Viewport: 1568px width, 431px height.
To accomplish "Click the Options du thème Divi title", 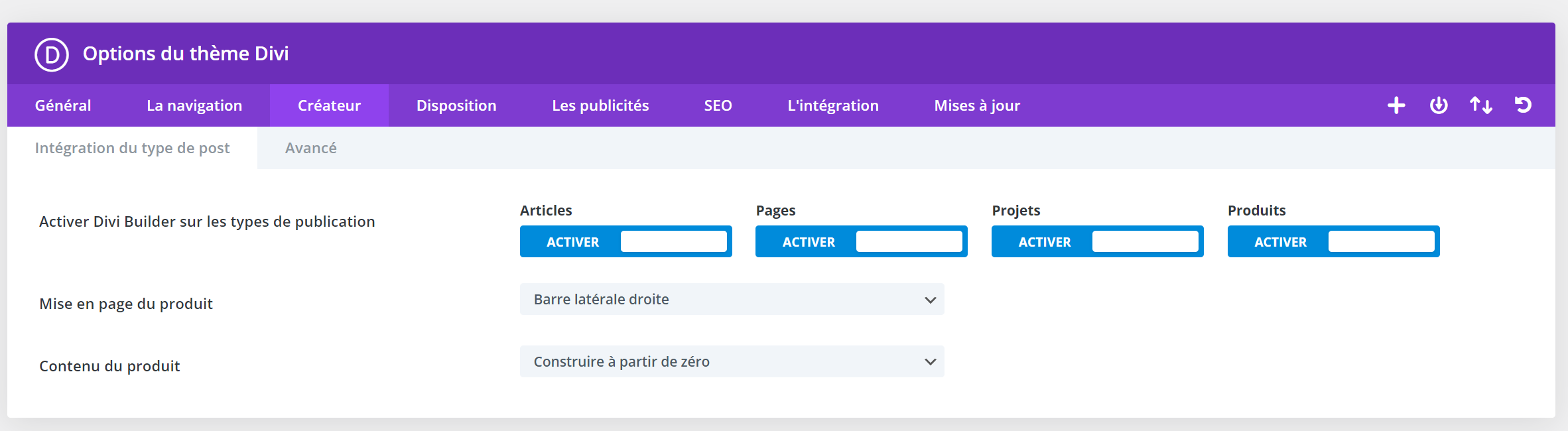I will 186,54.
